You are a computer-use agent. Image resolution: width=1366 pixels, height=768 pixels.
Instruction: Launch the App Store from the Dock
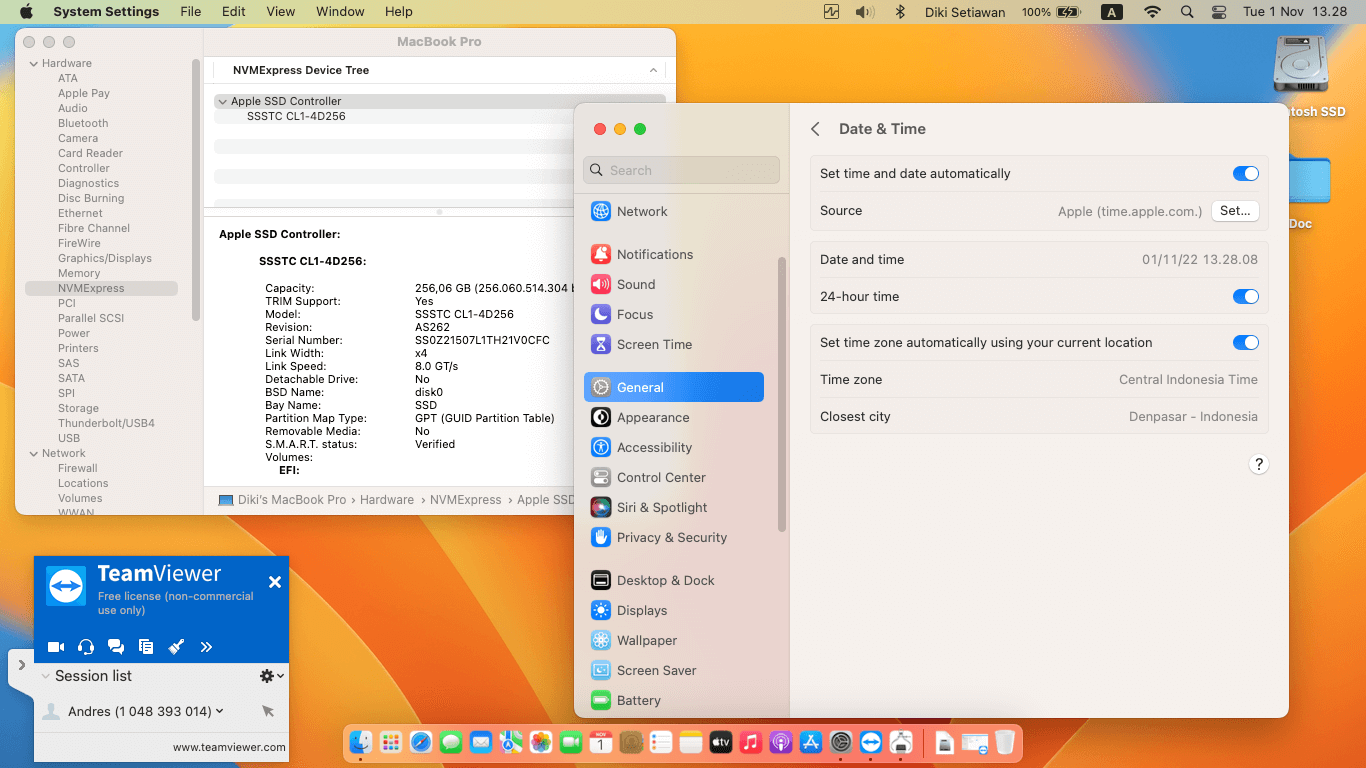pyautogui.click(x=811, y=742)
